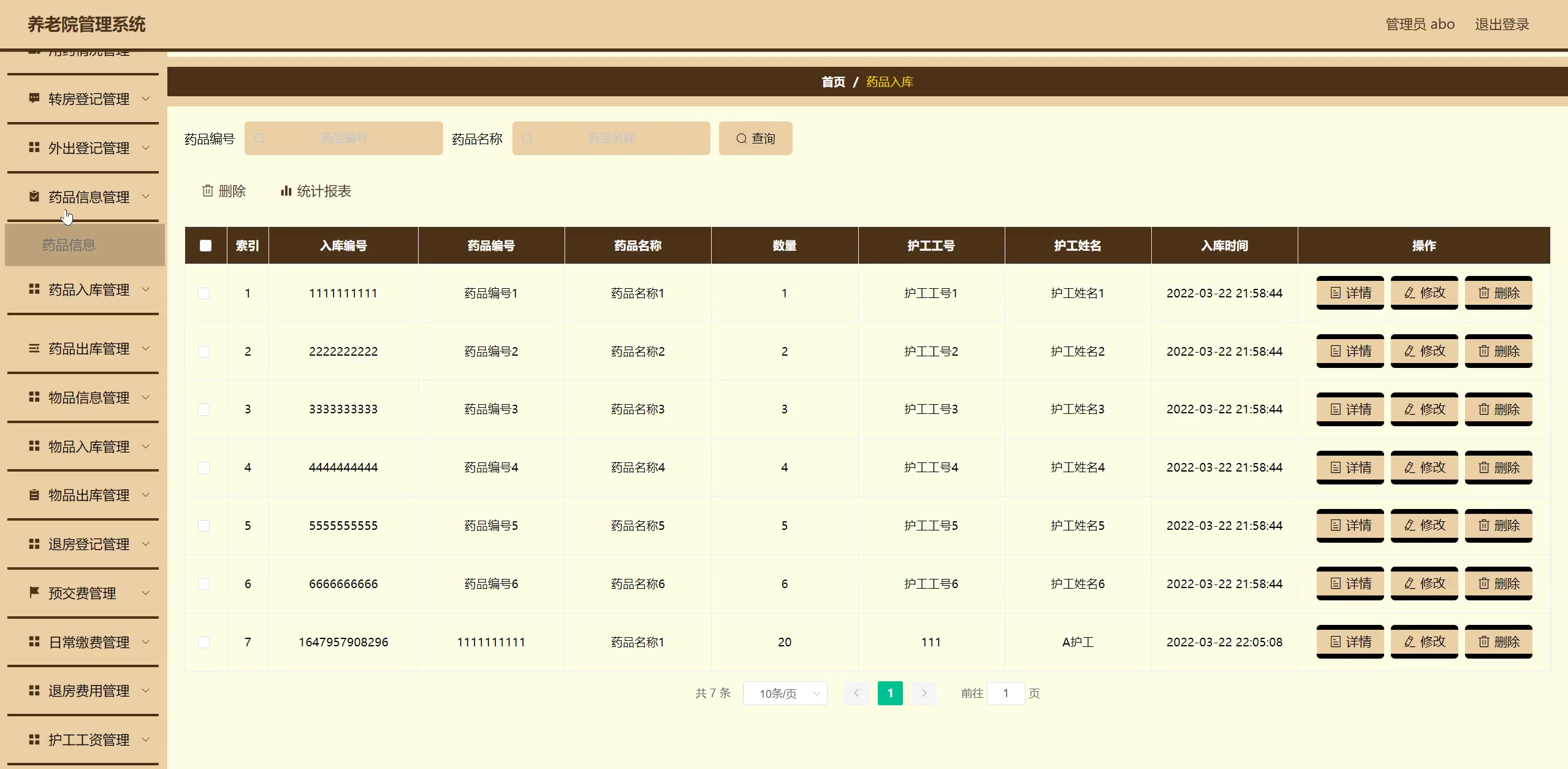Image resolution: width=1568 pixels, height=769 pixels.
Task: Select the 药品信息 submenu item
Action: pyautogui.click(x=69, y=245)
